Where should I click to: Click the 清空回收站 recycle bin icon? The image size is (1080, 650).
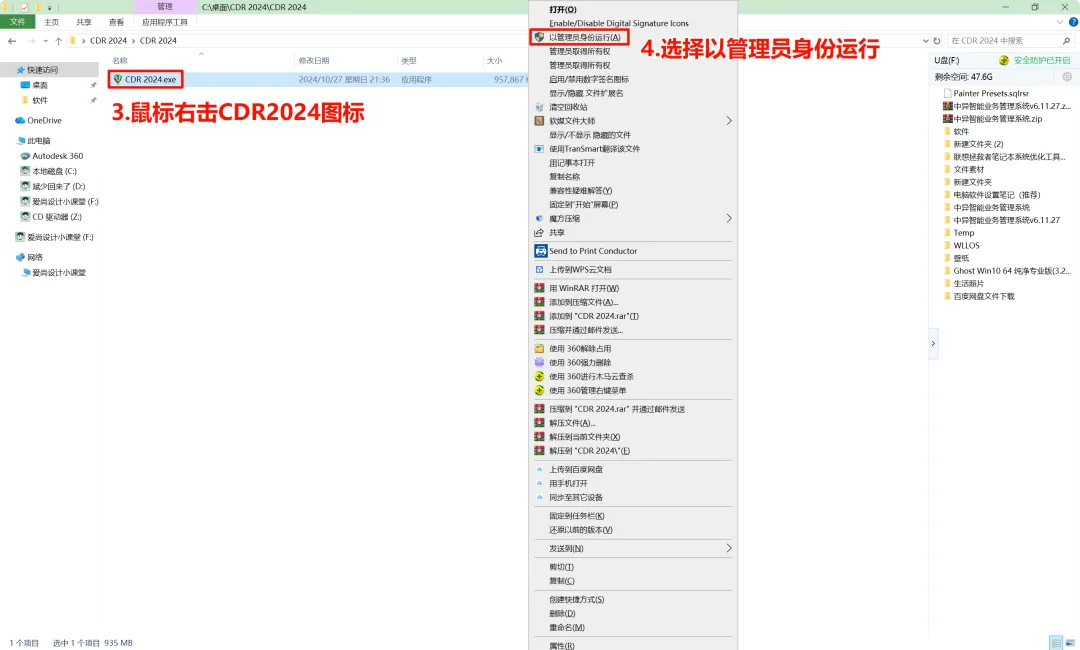[539, 107]
